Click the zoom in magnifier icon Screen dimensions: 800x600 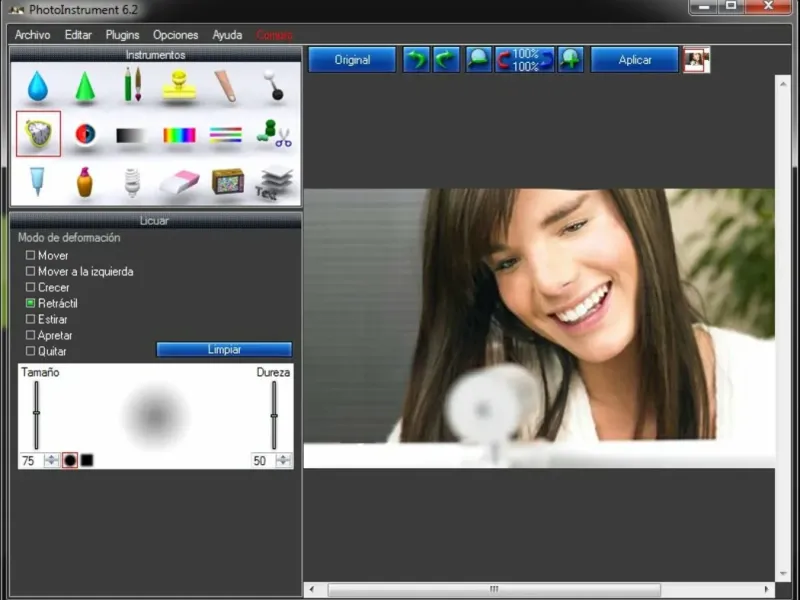(x=571, y=60)
